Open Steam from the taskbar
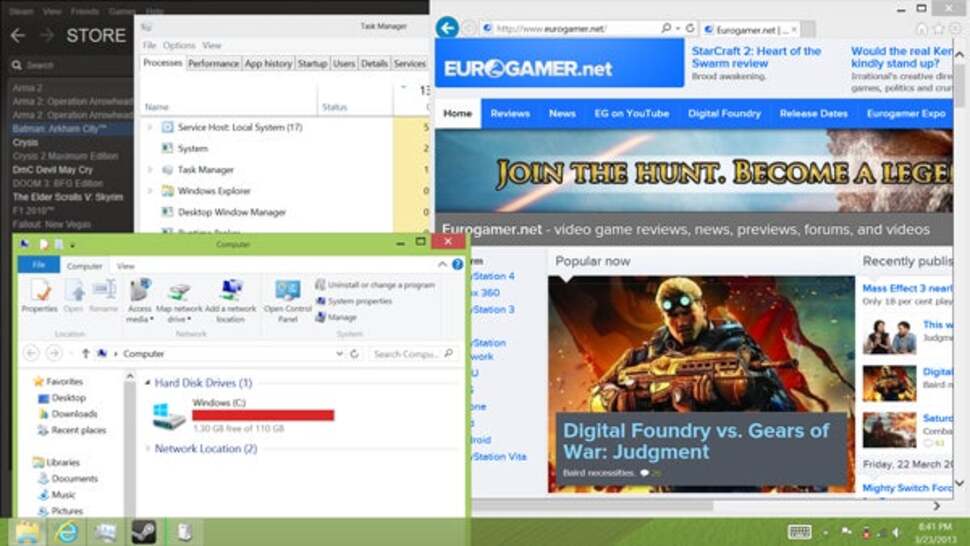970x546 pixels. pos(144,532)
